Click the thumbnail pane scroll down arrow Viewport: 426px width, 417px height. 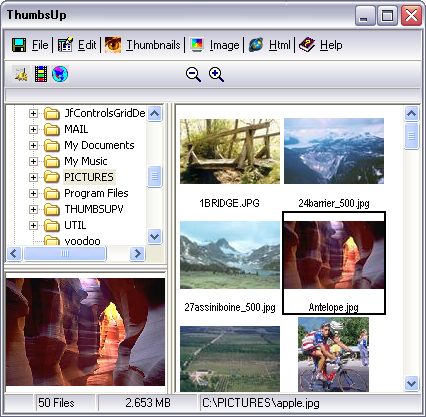411,383
